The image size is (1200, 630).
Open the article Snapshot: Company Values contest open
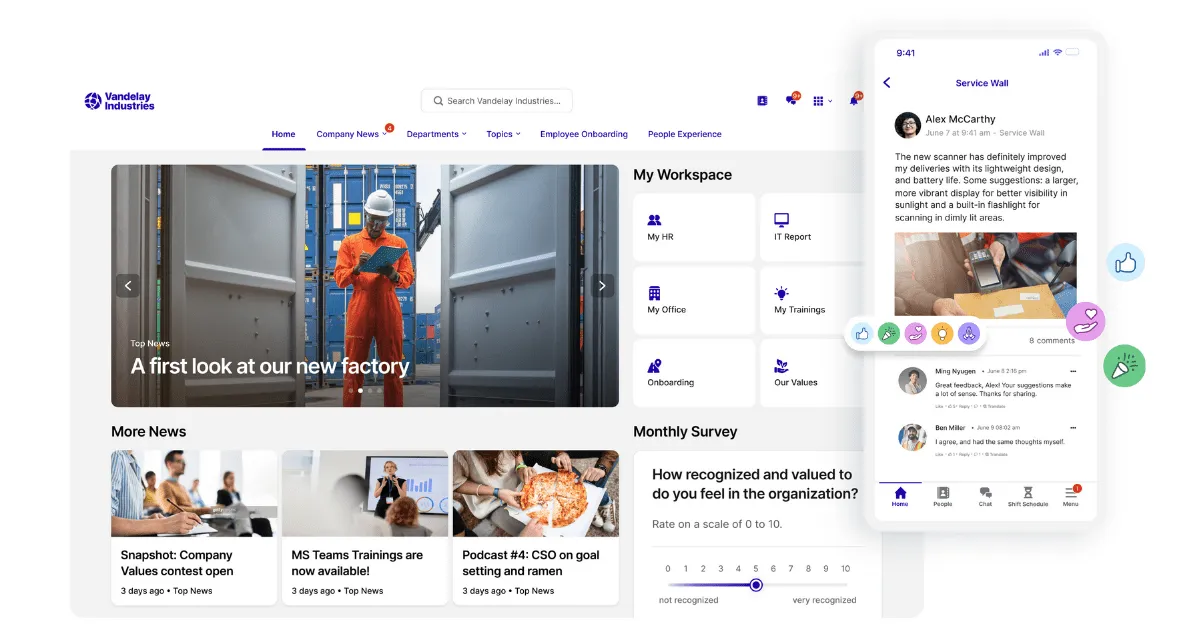194,563
